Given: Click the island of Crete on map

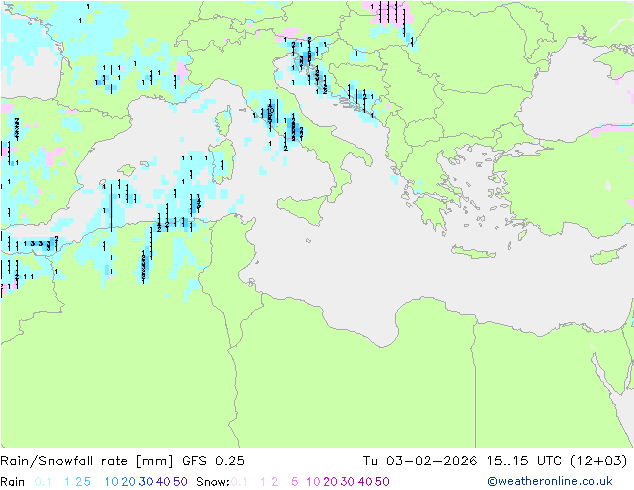Looking at the screenshot, I should (x=472, y=252).
